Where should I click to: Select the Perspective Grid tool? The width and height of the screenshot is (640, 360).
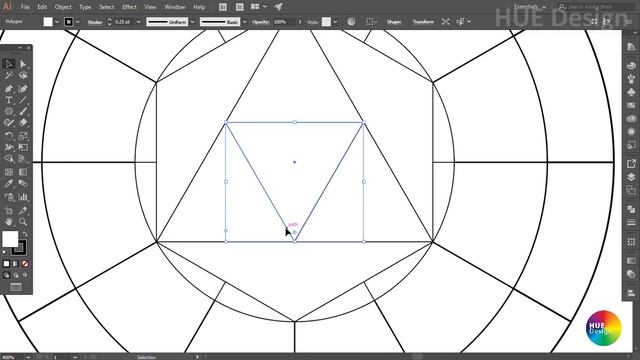(x=23, y=159)
